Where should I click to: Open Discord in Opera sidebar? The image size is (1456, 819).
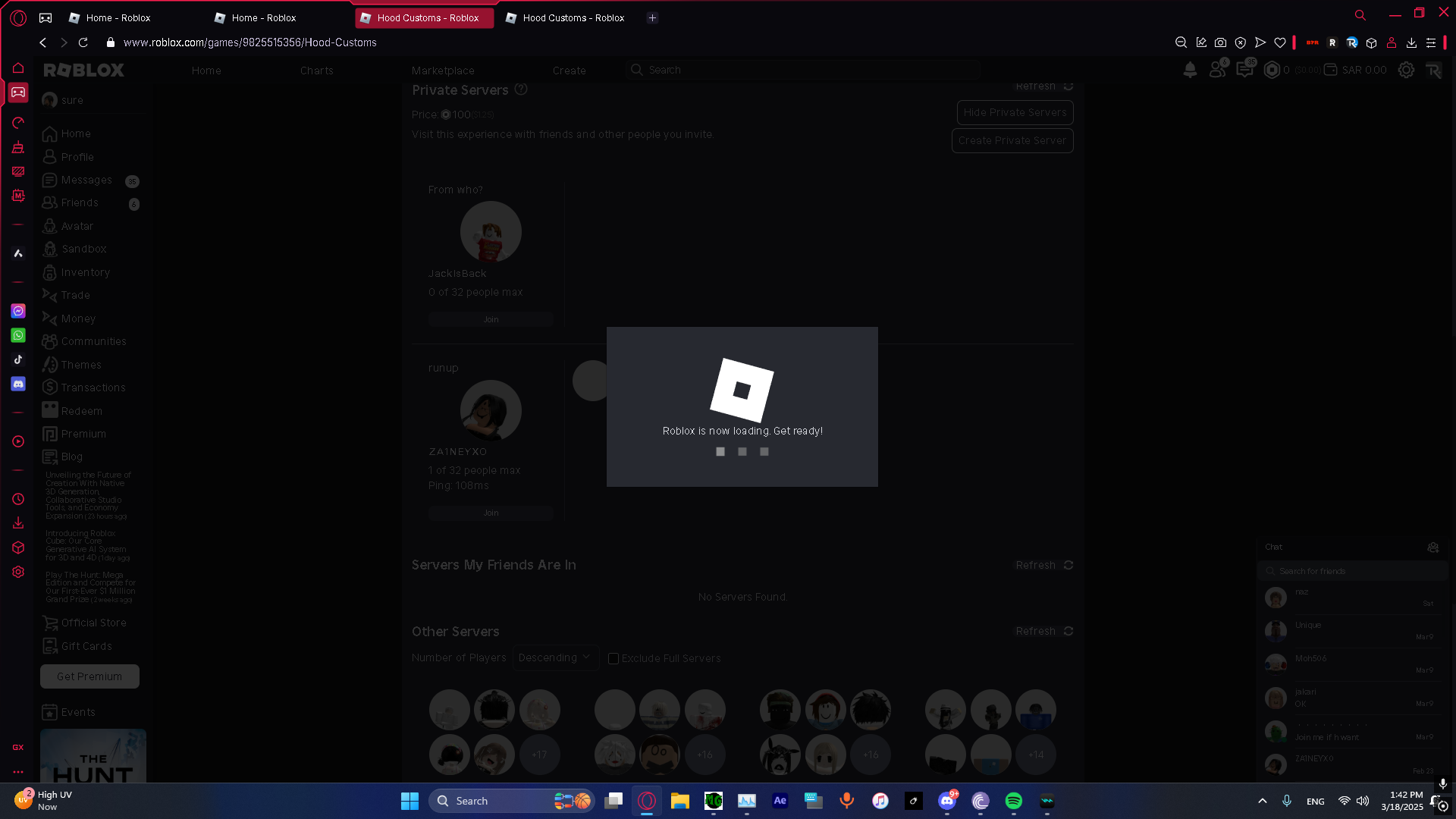(18, 384)
